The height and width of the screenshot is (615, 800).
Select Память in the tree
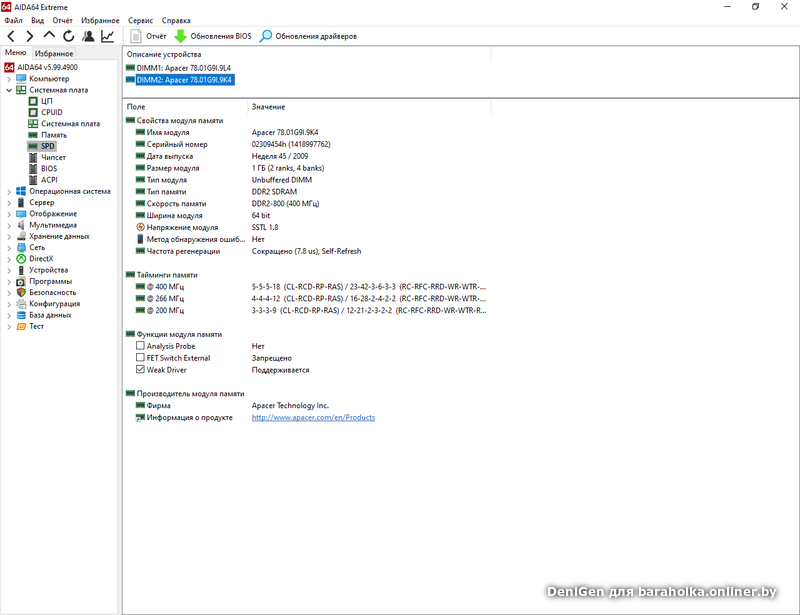tap(54, 135)
